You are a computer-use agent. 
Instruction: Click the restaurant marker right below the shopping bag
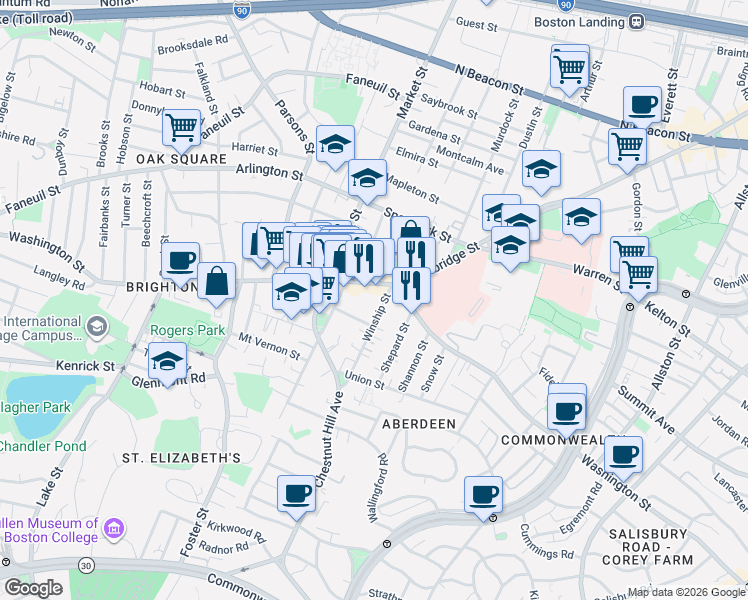(416, 253)
